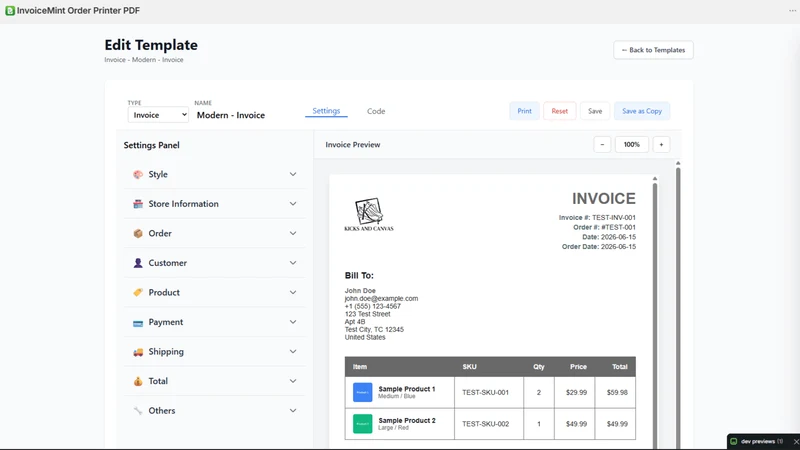Click the Print button

click(524, 111)
